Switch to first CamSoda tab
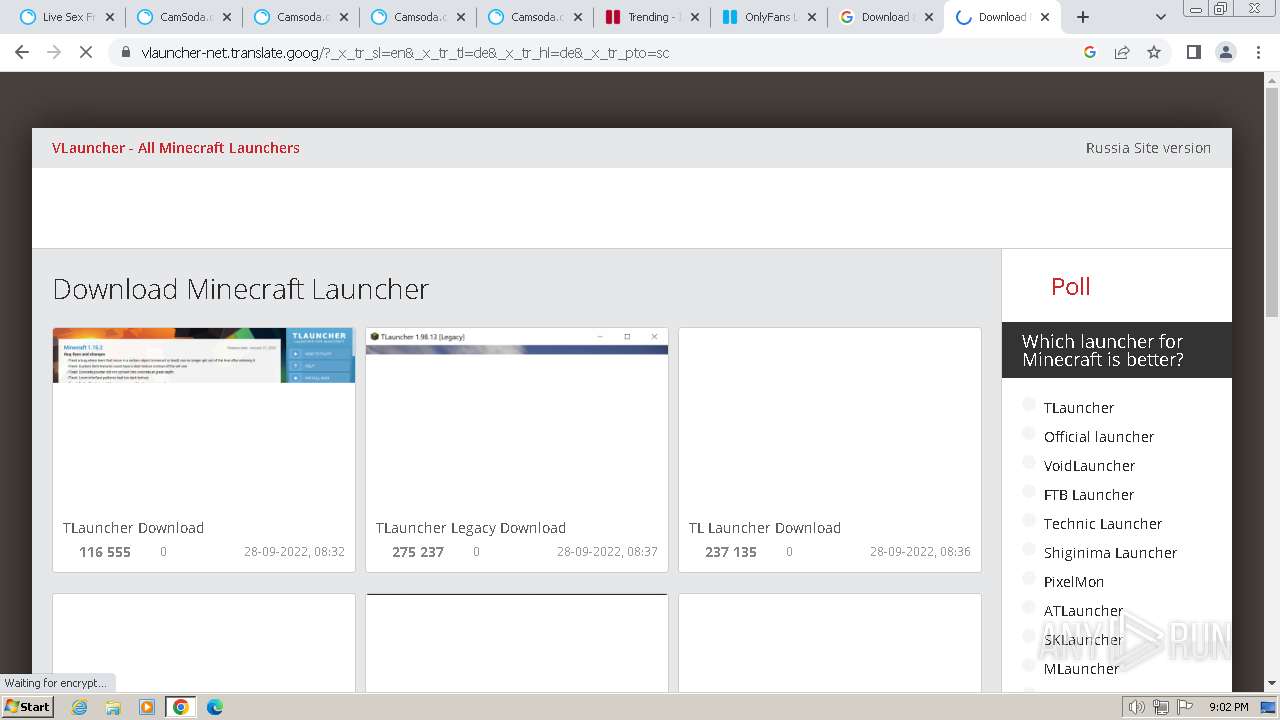The image size is (1280, 720). click(x=183, y=17)
